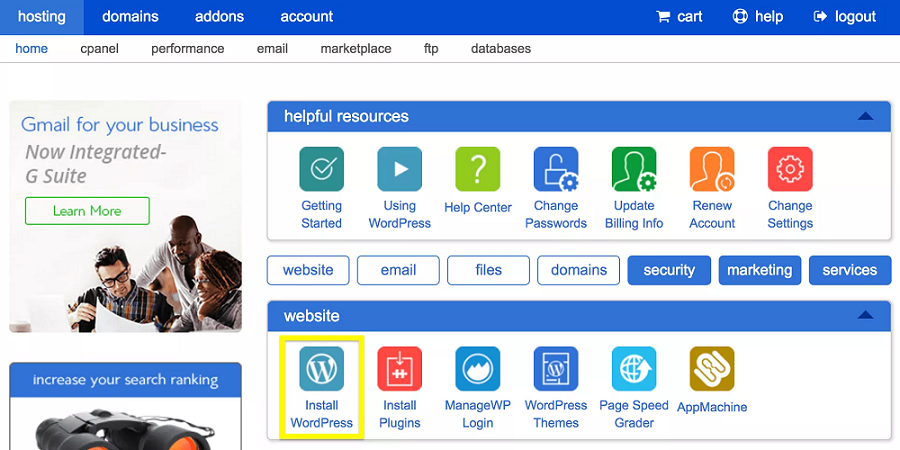Select the security filter button
The width and height of the screenshot is (900, 450).
point(669,270)
